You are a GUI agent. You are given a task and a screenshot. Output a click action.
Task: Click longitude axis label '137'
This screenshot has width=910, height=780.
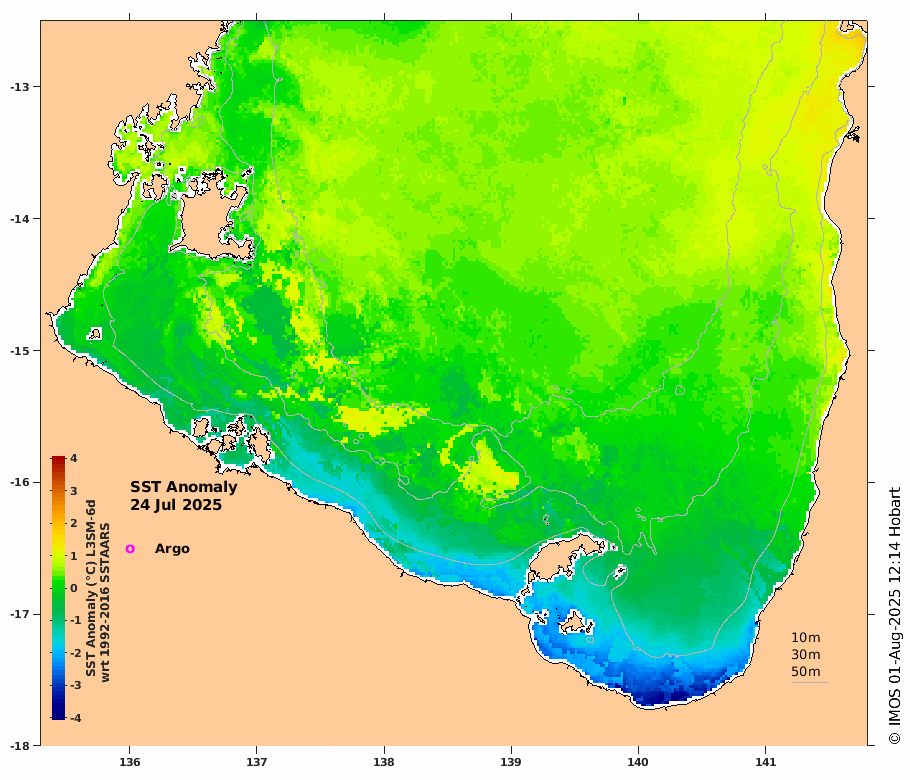click(257, 762)
